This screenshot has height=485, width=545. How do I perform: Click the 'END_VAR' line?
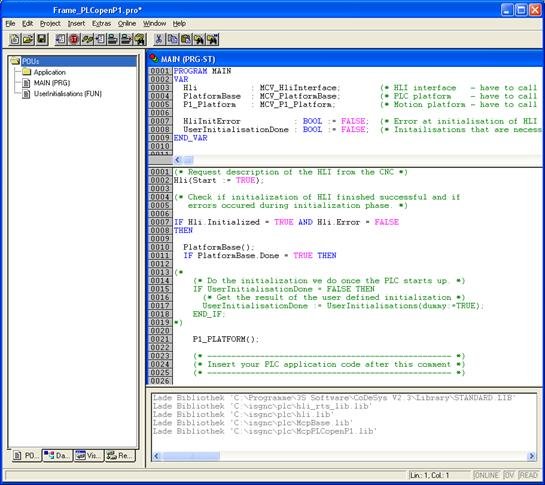click(190, 138)
